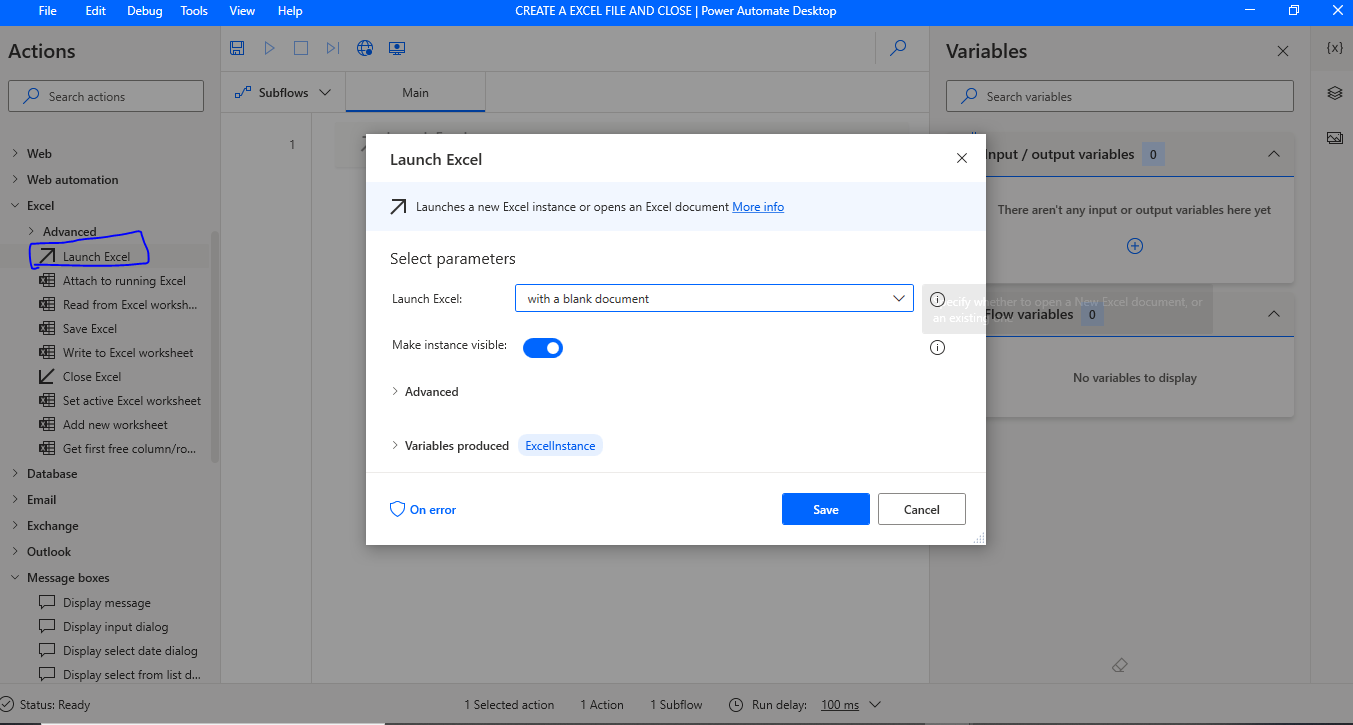
Task: Click the eraser icon below the Variables pane
Action: (1120, 665)
